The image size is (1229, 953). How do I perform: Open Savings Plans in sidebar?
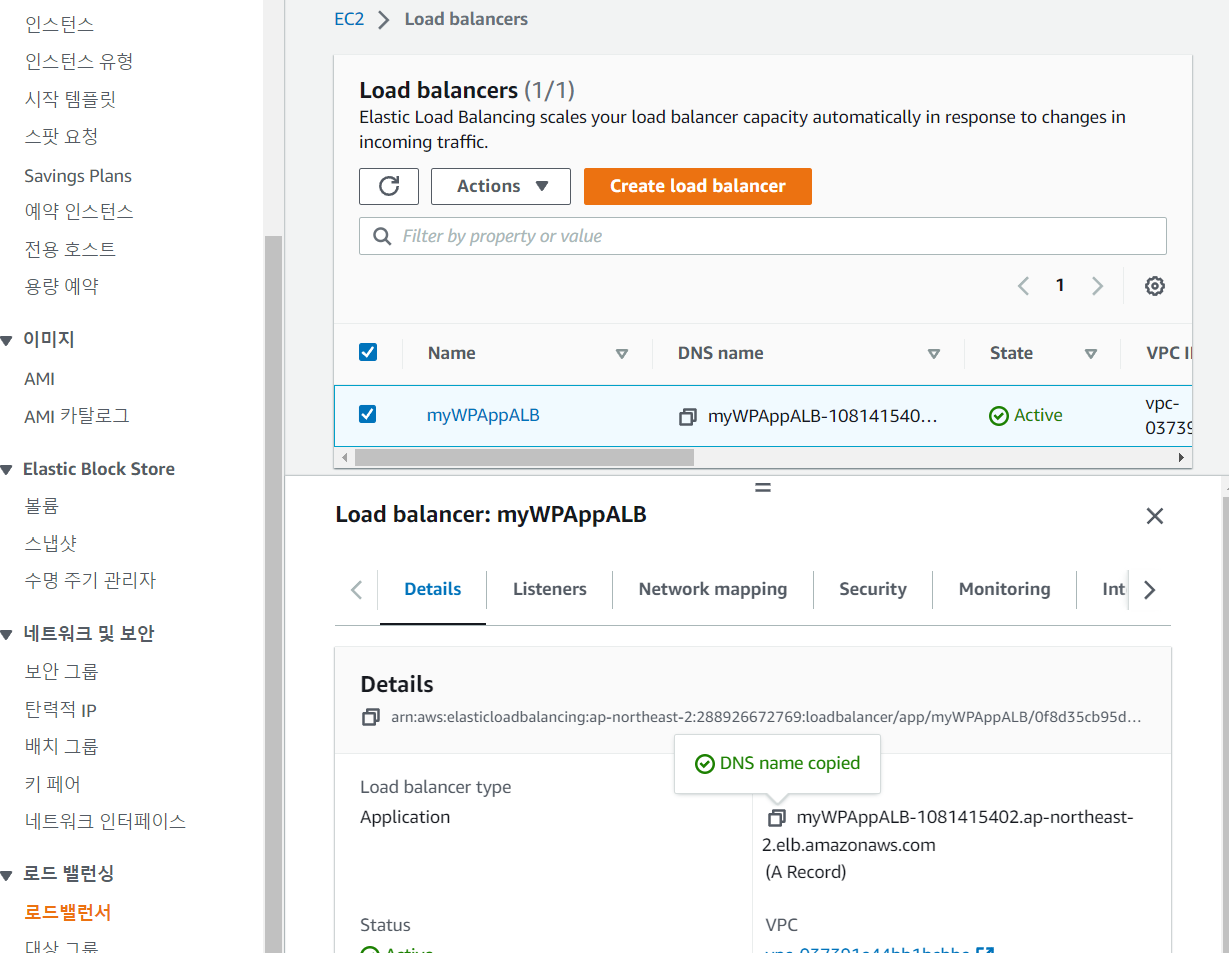pos(78,176)
